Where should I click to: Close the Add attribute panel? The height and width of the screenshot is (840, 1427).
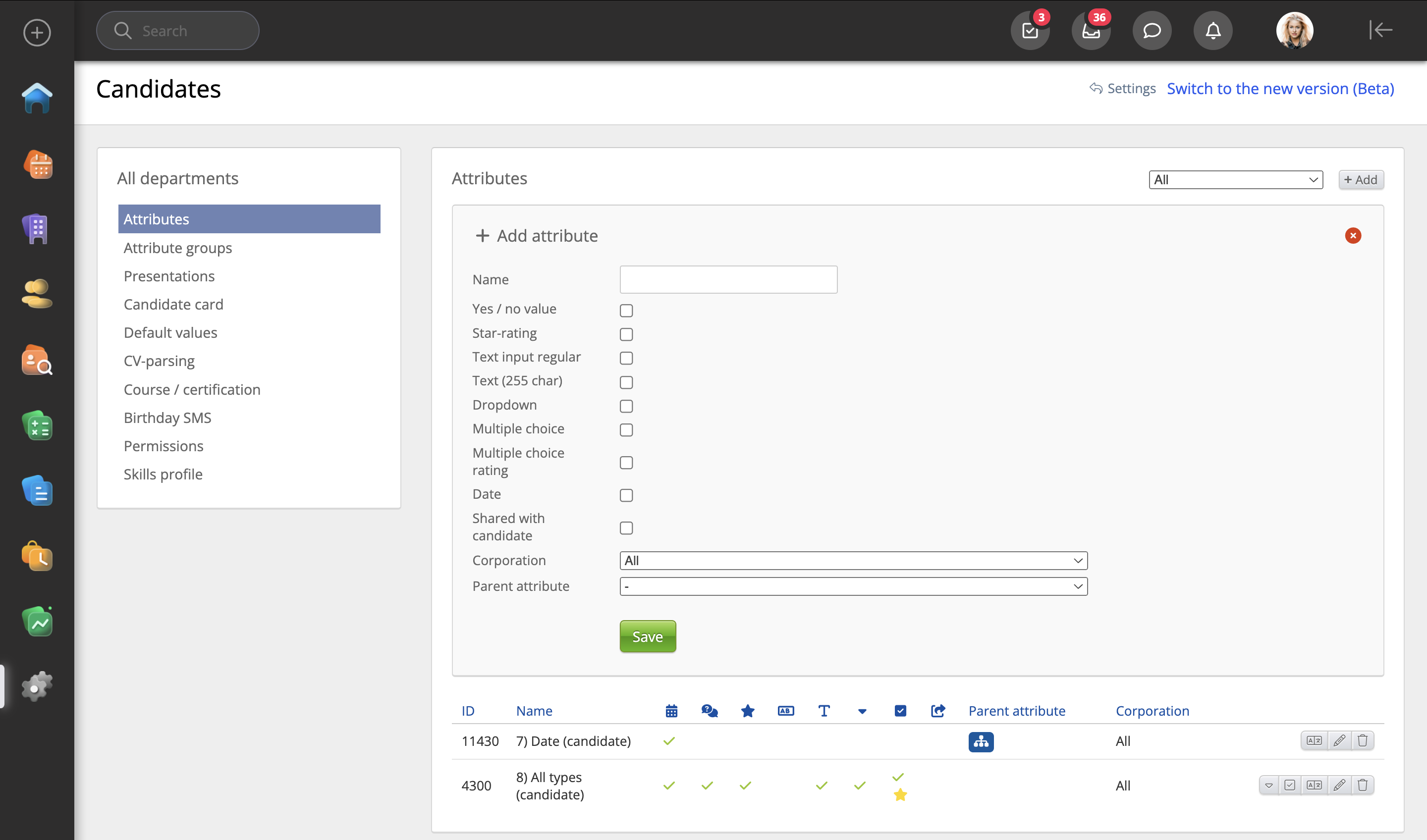point(1353,235)
